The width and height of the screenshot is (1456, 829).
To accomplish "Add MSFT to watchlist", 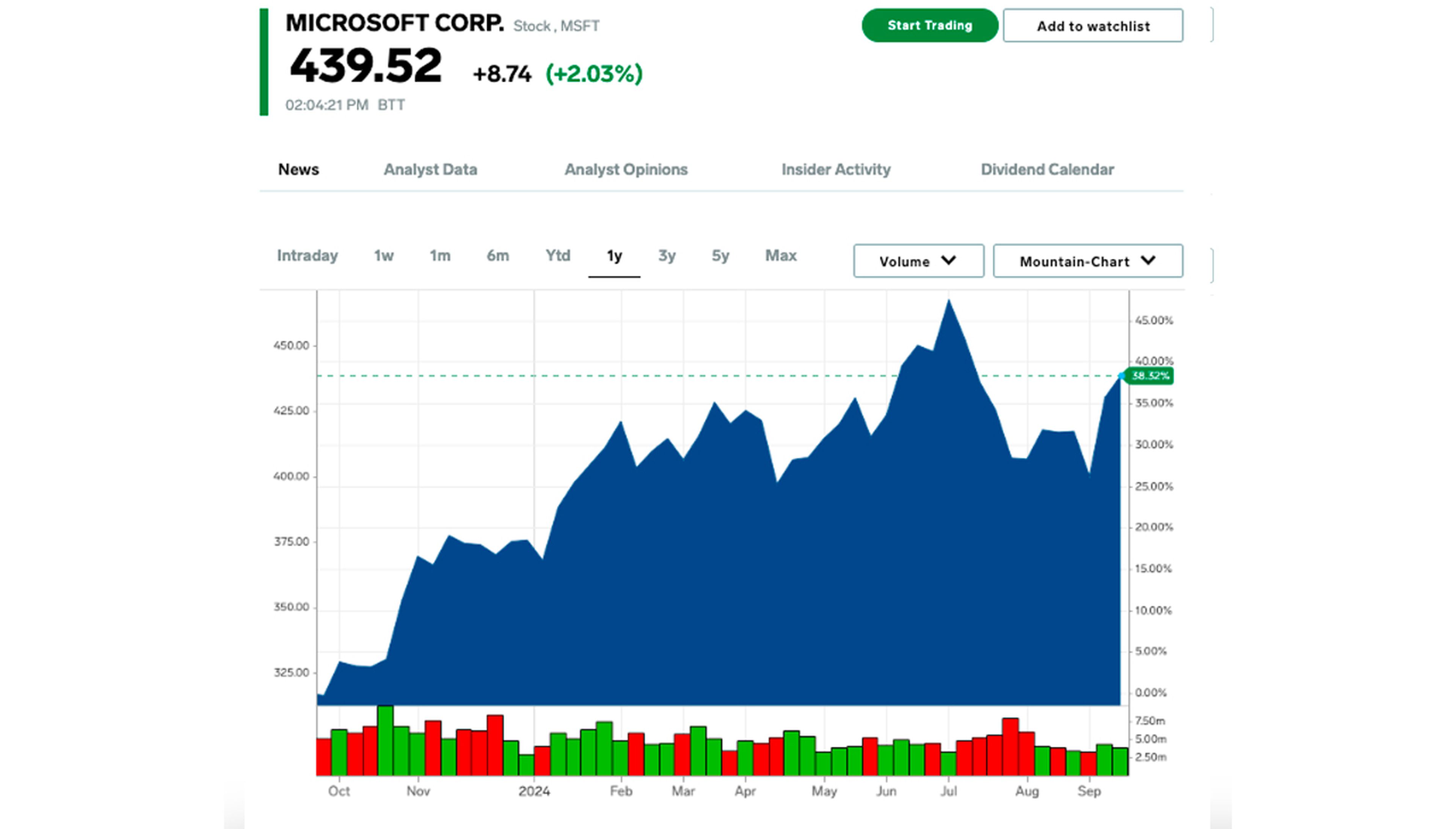I will pyautogui.click(x=1093, y=26).
